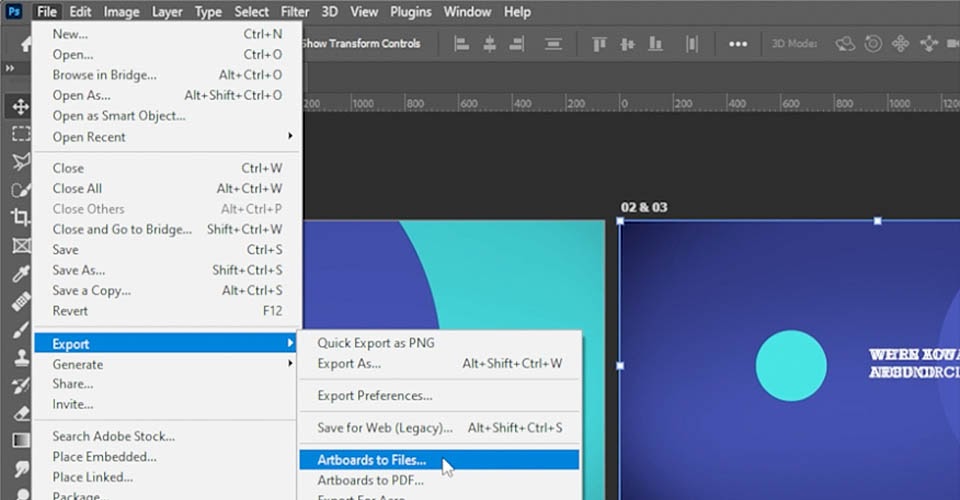Open the Image menu
This screenshot has width=960, height=500.
(x=121, y=12)
